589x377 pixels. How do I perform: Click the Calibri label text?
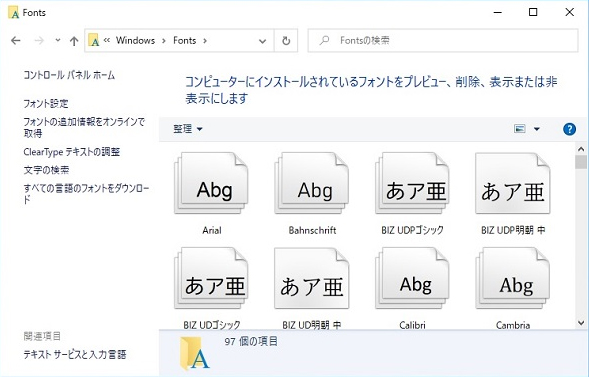coord(412,325)
